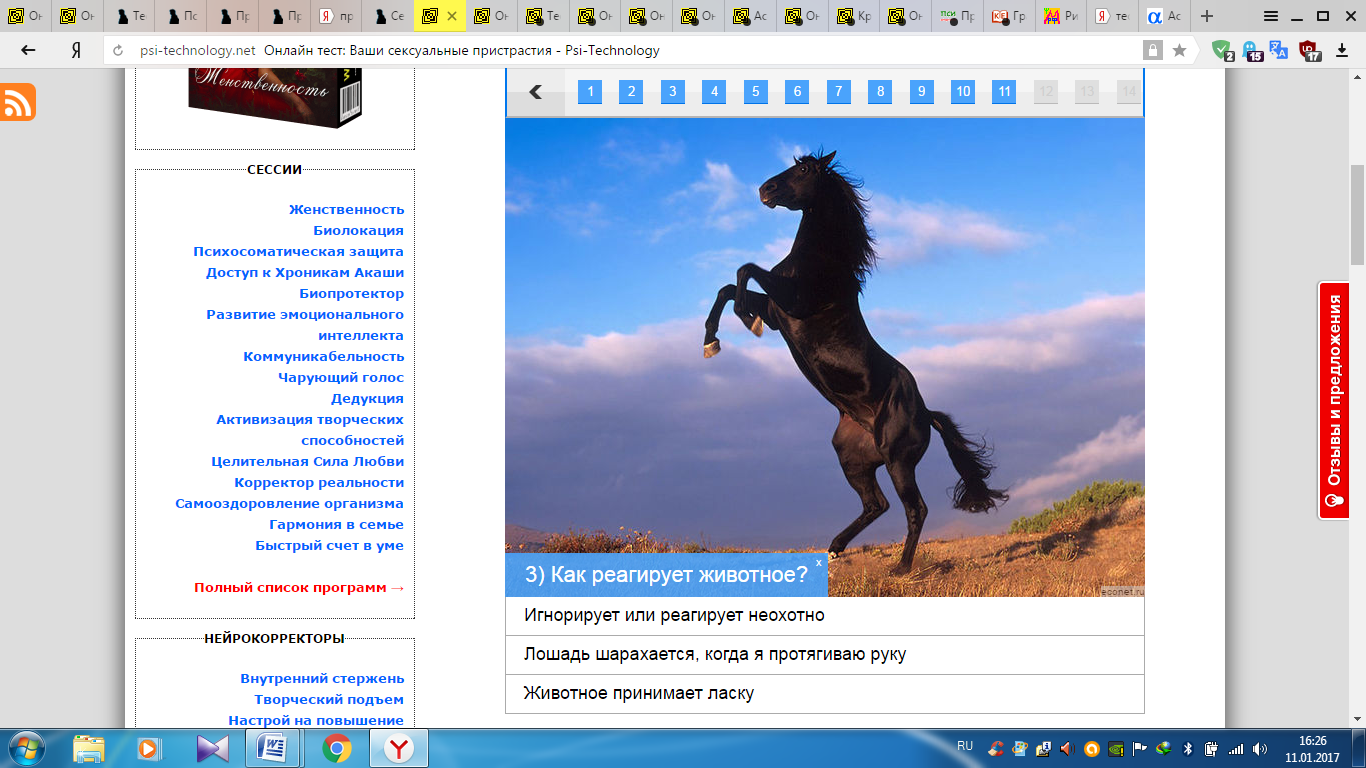The height and width of the screenshot is (768, 1366).
Task: Open the green shield extension with badge 2
Action: pyautogui.click(x=1223, y=50)
